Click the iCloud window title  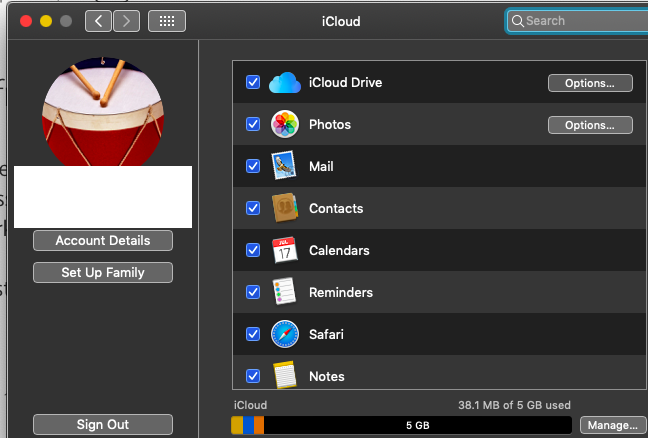341,21
